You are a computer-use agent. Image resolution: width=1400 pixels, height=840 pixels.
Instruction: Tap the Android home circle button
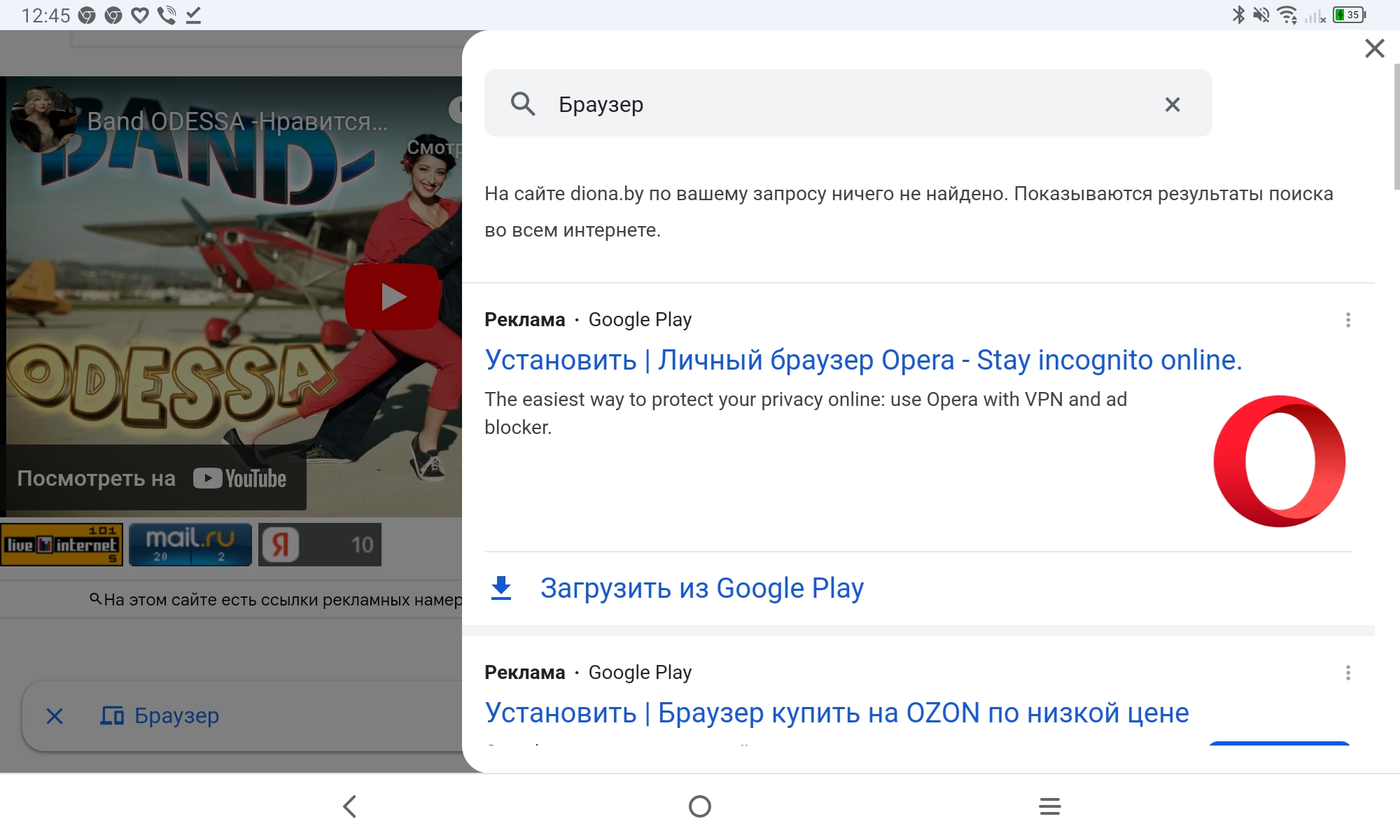[x=700, y=806]
